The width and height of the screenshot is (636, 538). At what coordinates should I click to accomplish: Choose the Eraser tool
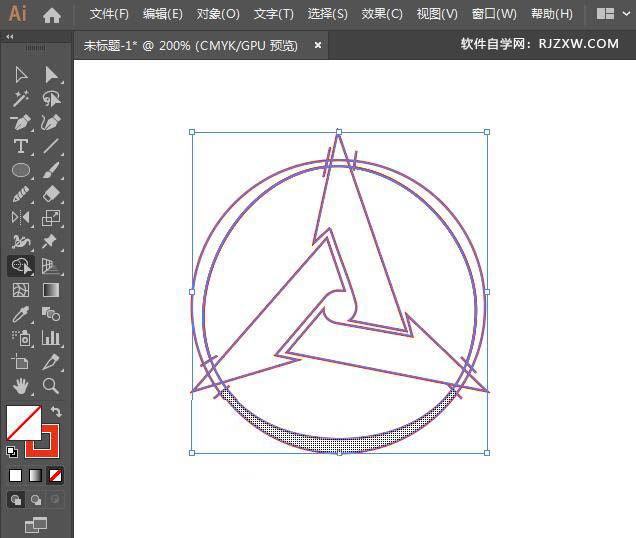point(52,194)
